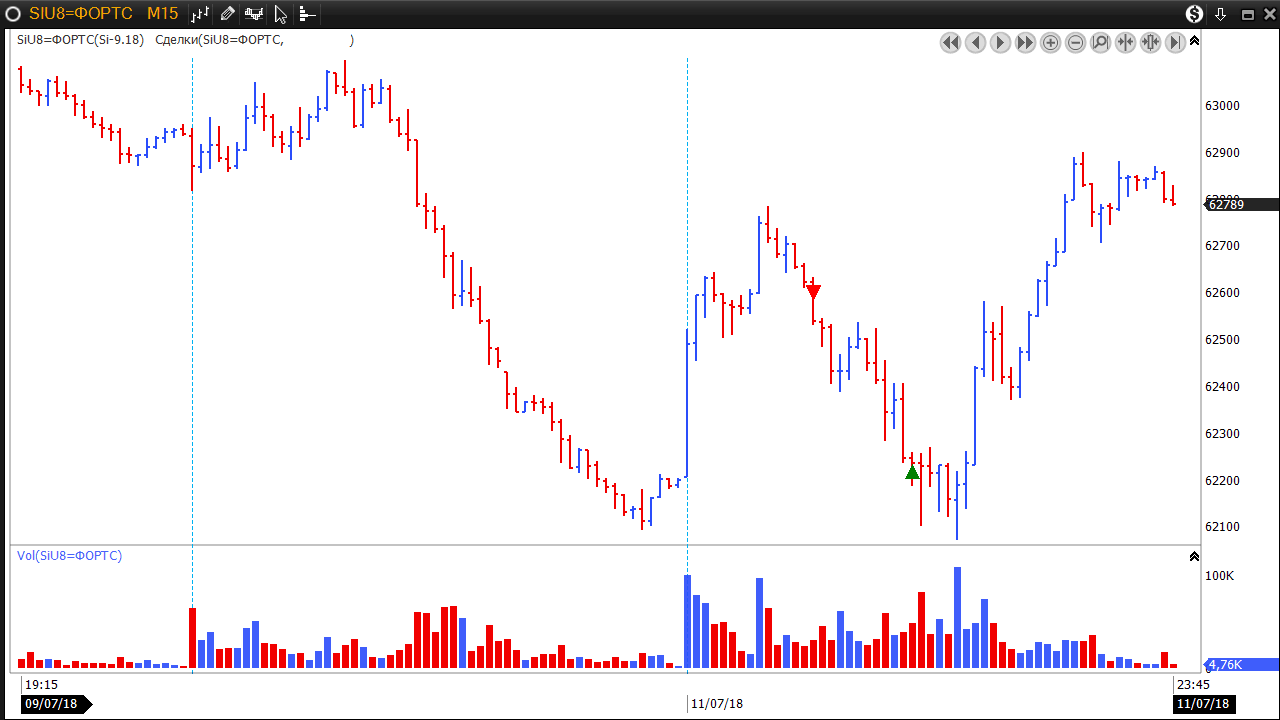The height and width of the screenshot is (720, 1280).
Task: Collapse the volume pane double chevron
Action: point(1194,556)
